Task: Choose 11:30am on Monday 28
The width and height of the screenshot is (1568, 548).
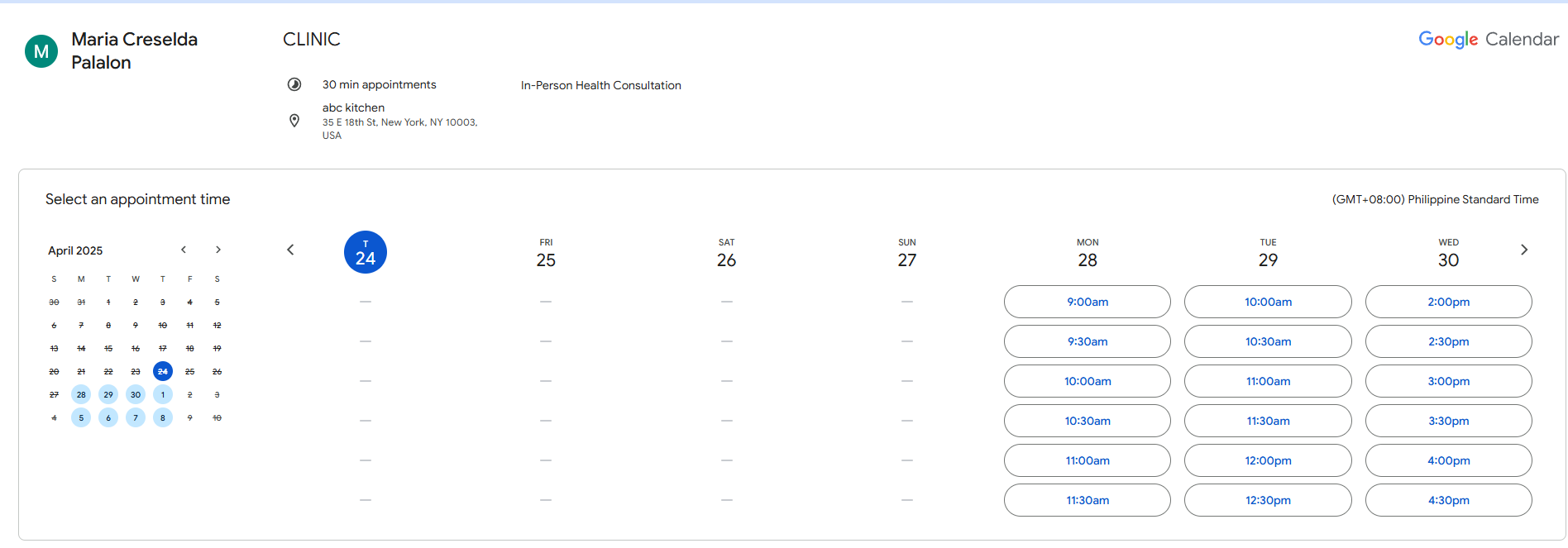Action: coord(1087,500)
